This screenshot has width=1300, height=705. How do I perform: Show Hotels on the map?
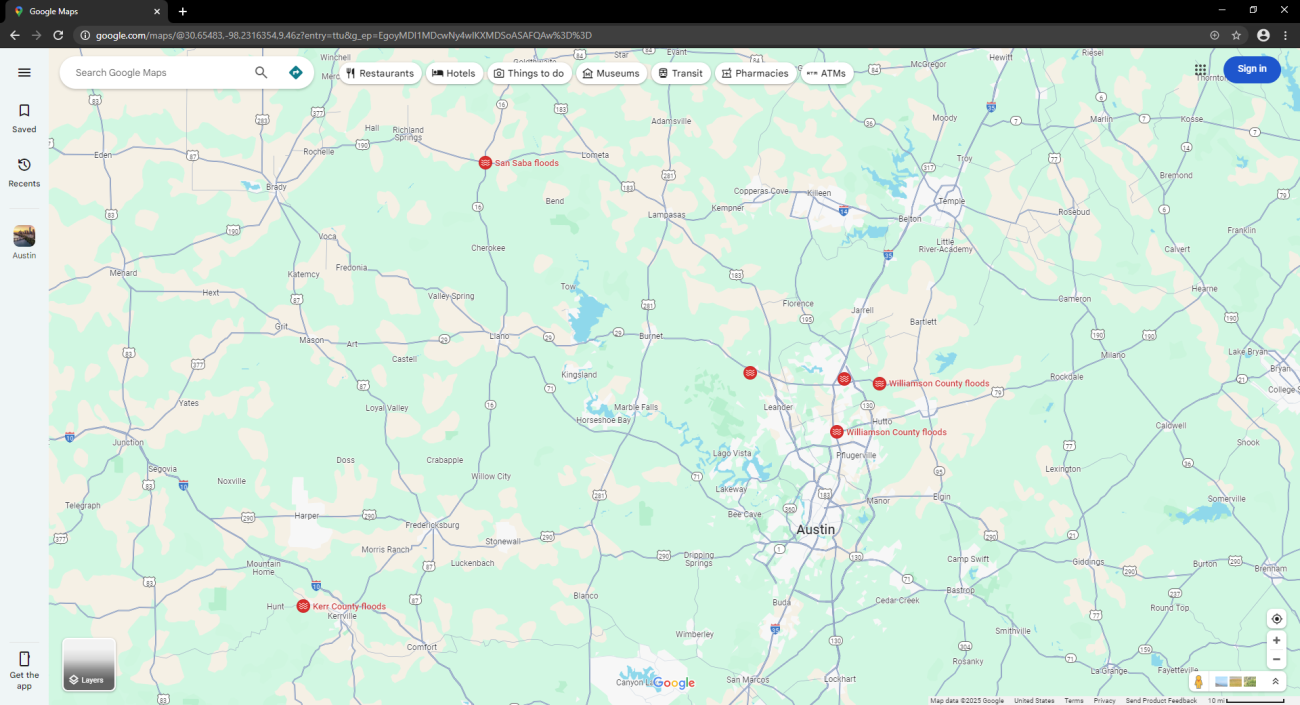click(453, 73)
